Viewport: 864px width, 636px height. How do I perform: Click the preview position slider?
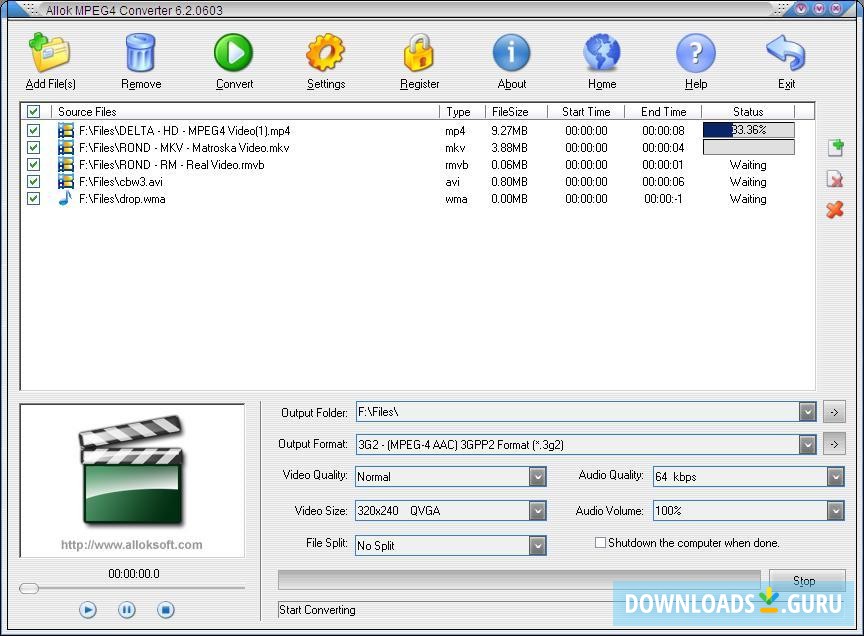pyautogui.click(x=30, y=589)
